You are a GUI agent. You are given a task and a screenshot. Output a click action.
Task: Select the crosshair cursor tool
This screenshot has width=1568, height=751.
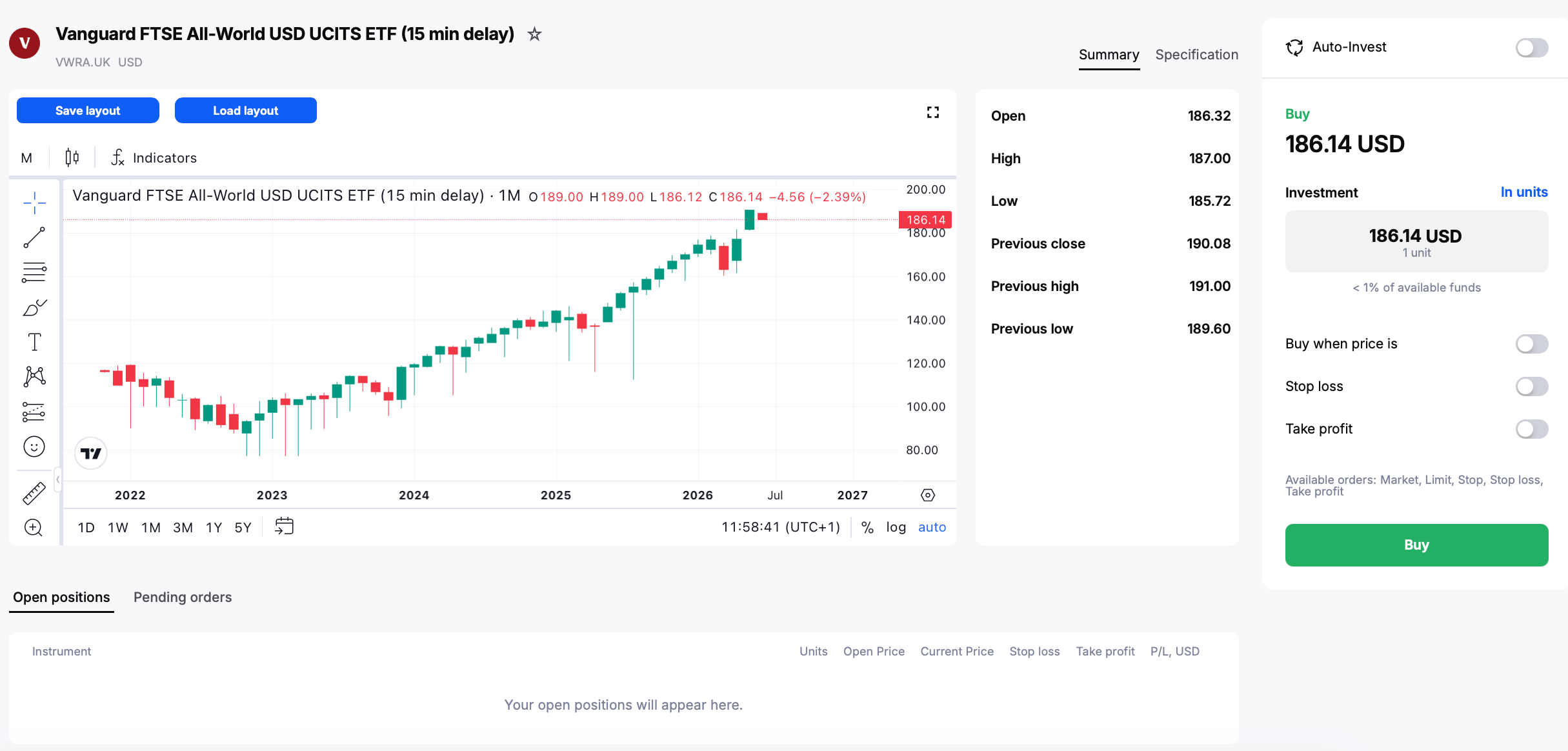coord(34,203)
